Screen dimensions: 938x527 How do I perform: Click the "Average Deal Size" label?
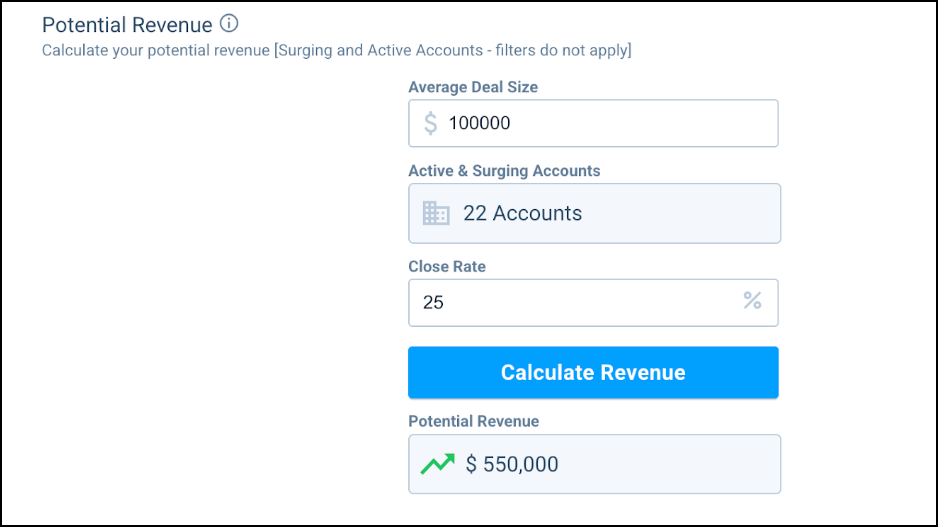(473, 87)
